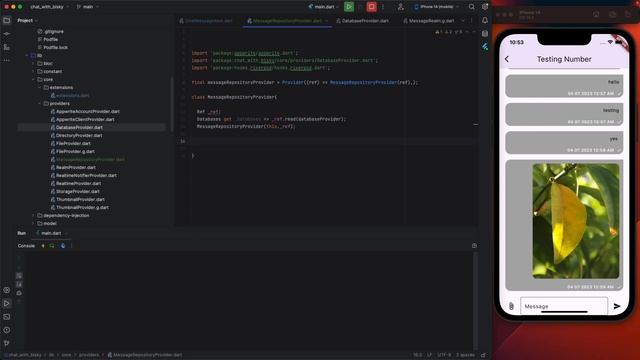Image resolution: width=640 pixels, height=360 pixels.
Task: Open the Run tool window icon in sidebar
Action: (x=7, y=303)
